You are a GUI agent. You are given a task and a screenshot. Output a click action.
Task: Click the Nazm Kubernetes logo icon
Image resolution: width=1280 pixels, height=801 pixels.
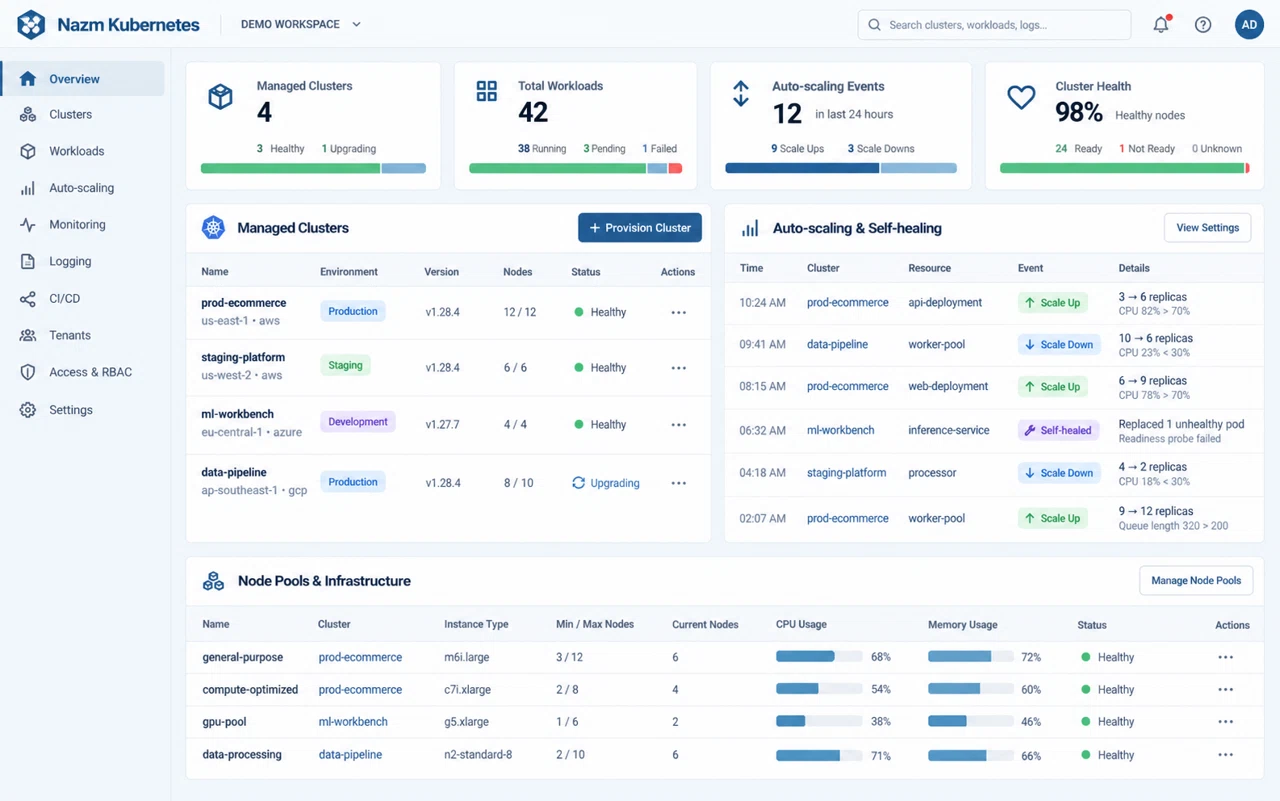[31, 25]
